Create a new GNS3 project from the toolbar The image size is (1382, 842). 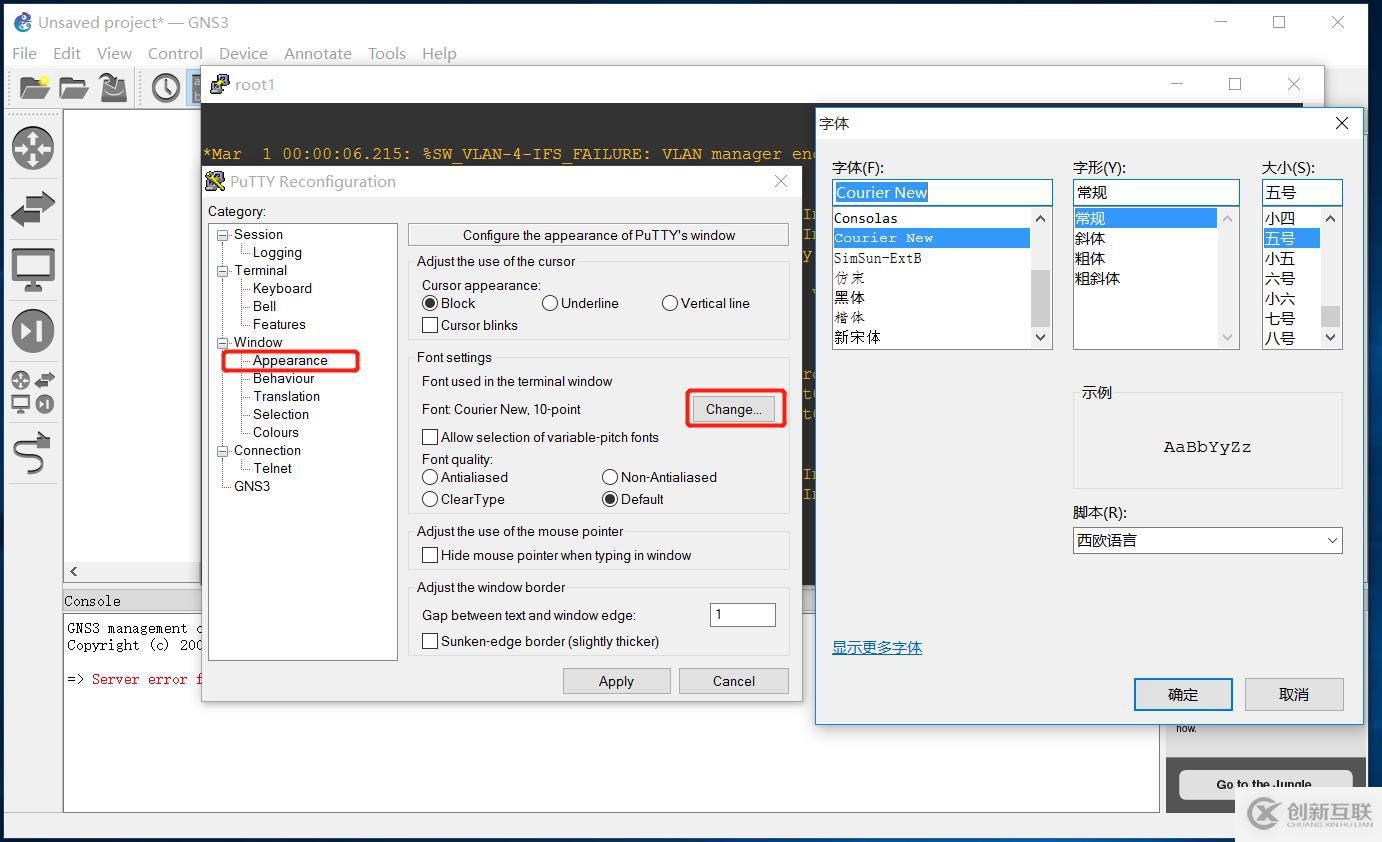34,88
